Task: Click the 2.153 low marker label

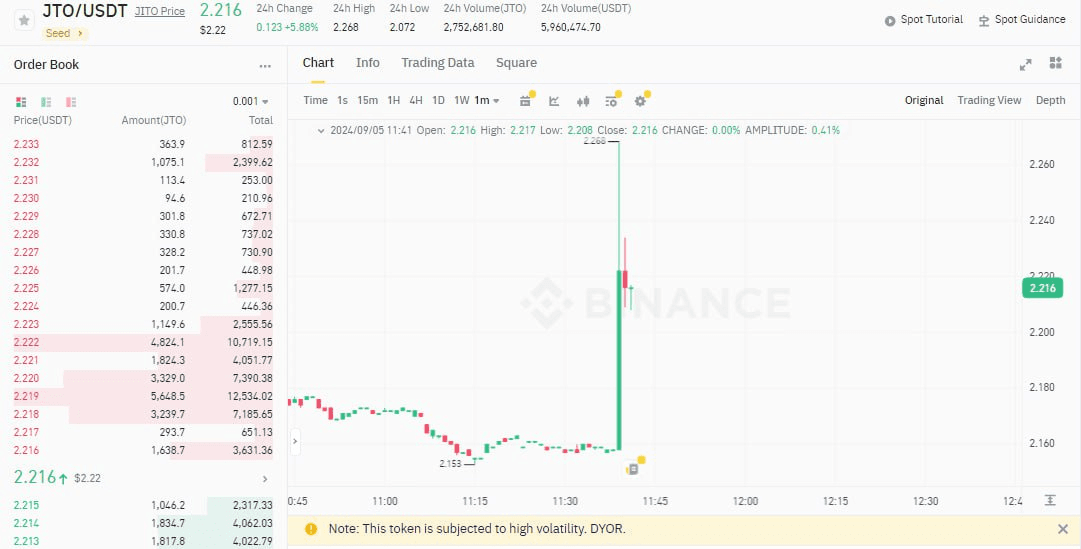Action: [x=450, y=463]
